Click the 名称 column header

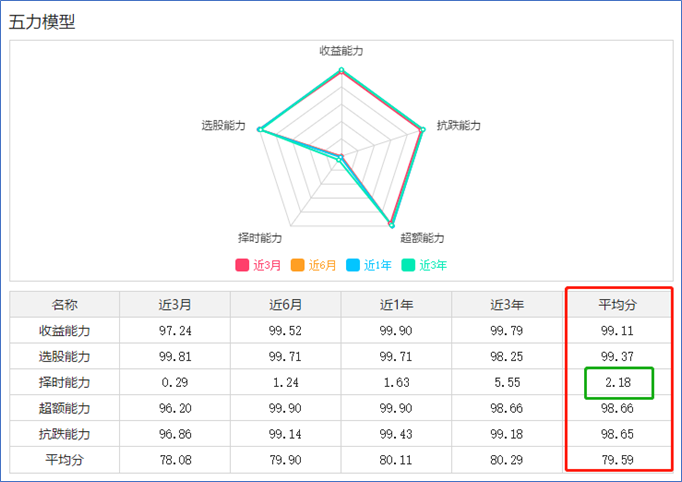coord(65,305)
